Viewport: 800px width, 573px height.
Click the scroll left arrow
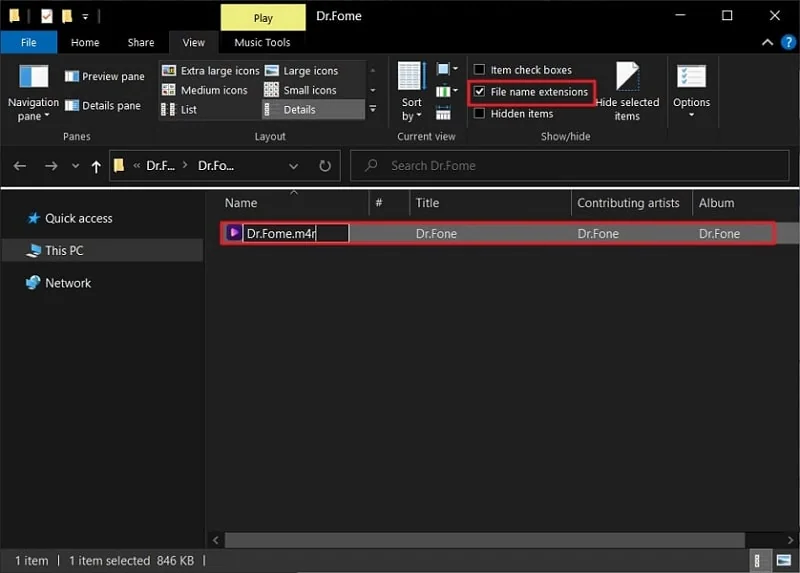(x=215, y=540)
